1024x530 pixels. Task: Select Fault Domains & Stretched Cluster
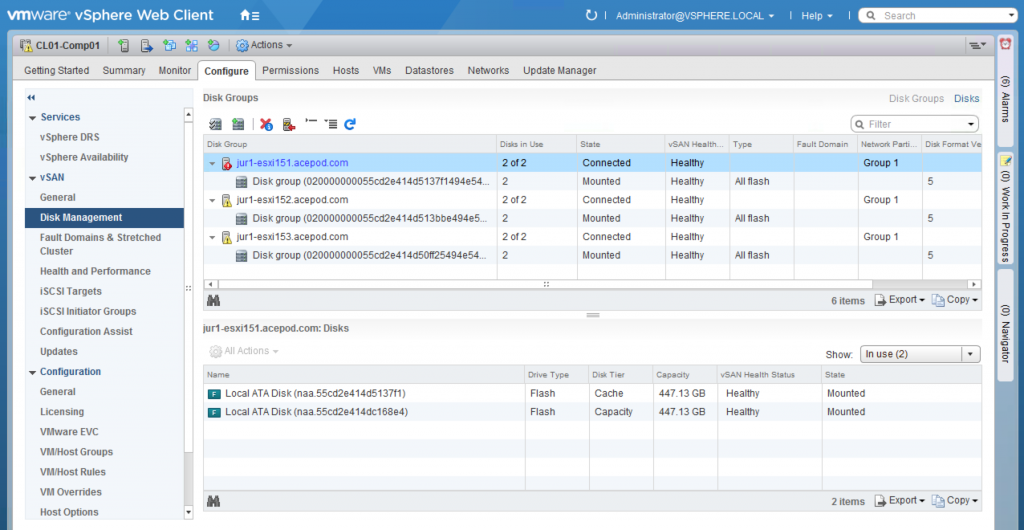(100, 244)
